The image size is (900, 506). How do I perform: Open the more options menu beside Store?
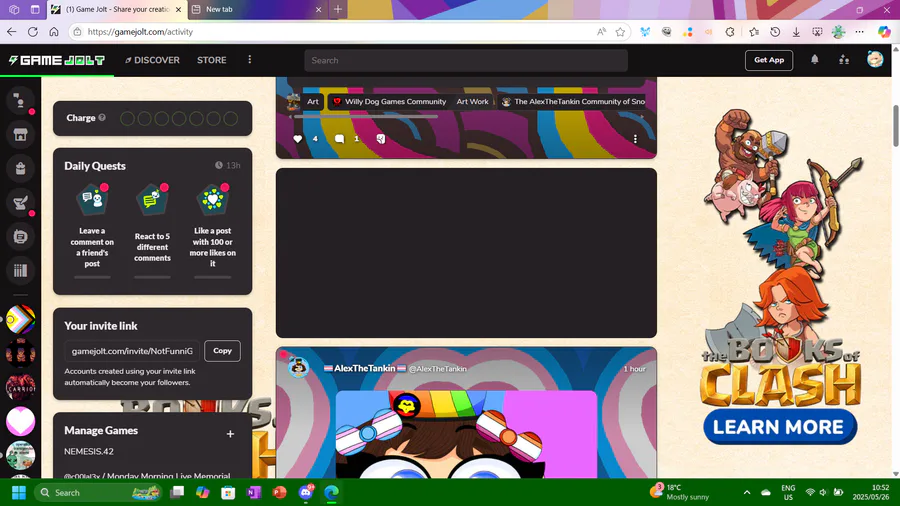click(x=250, y=60)
